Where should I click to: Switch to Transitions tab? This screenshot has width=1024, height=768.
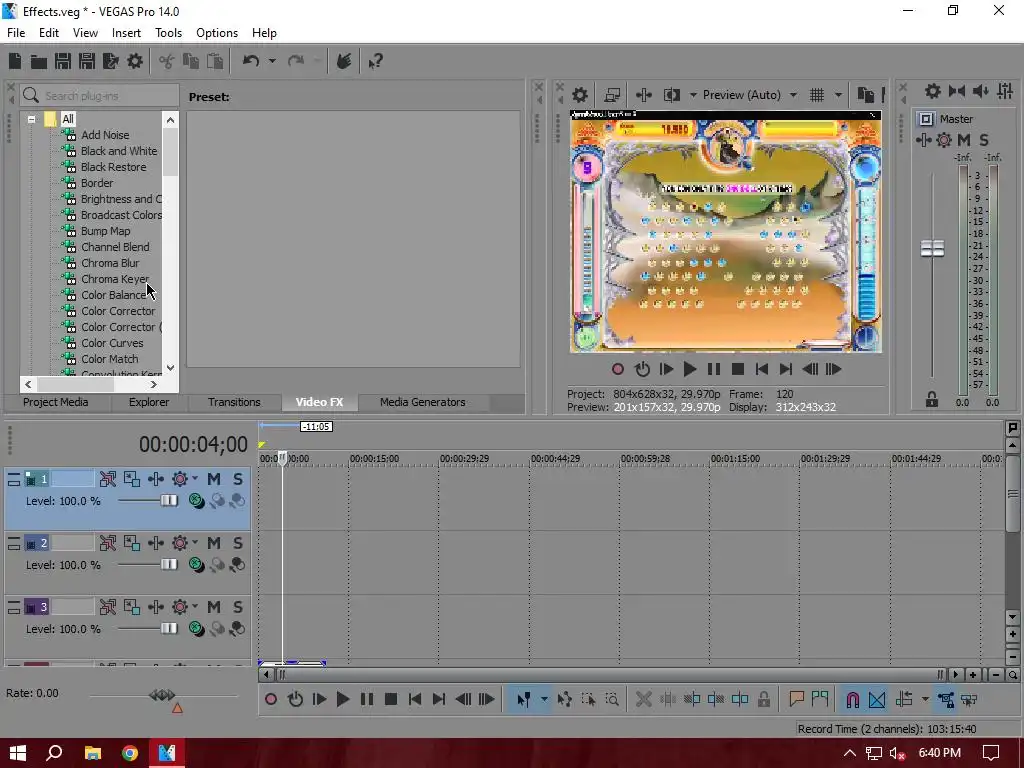[234, 402]
